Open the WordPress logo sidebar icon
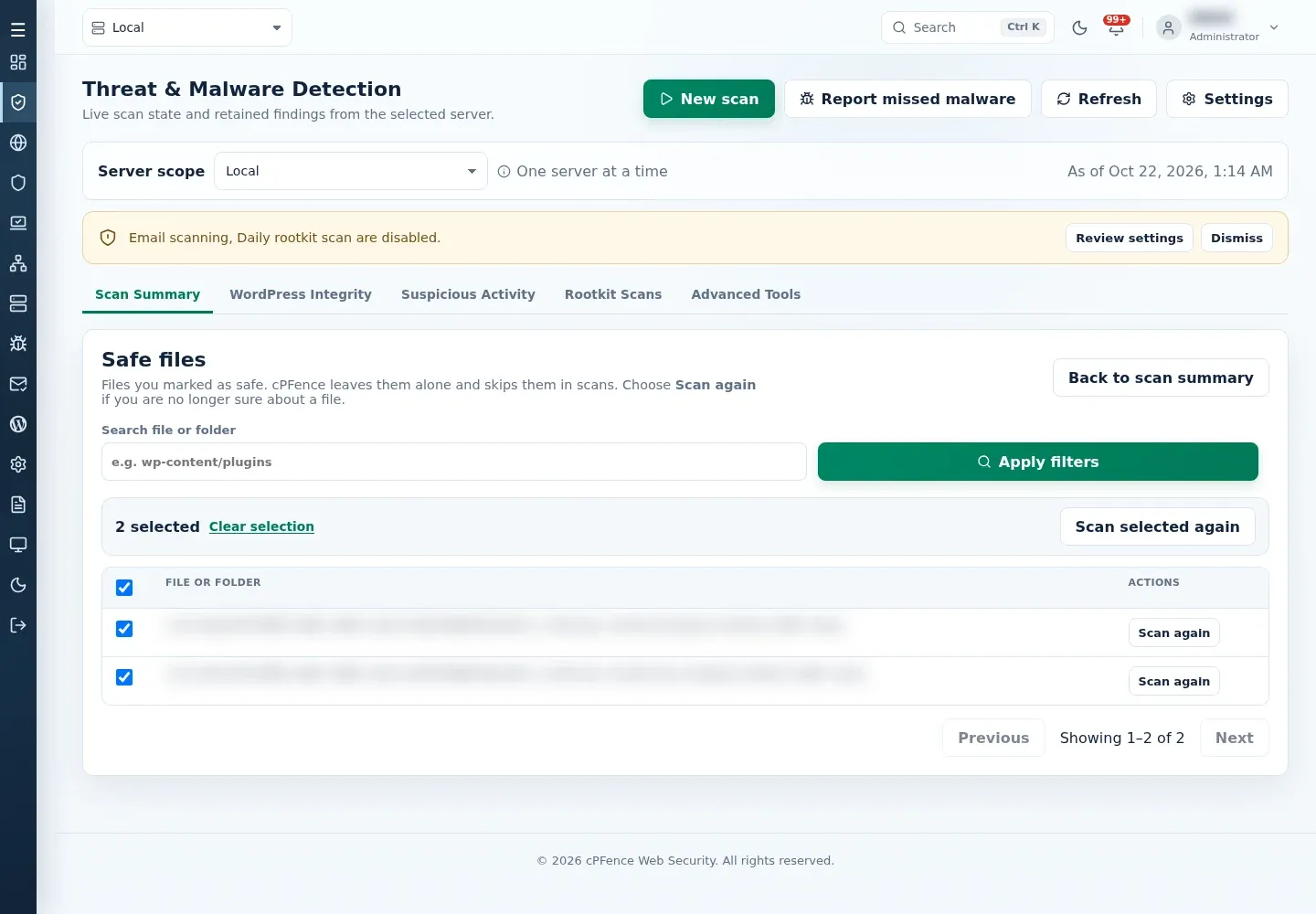The width and height of the screenshot is (1316, 914). pyautogui.click(x=18, y=424)
